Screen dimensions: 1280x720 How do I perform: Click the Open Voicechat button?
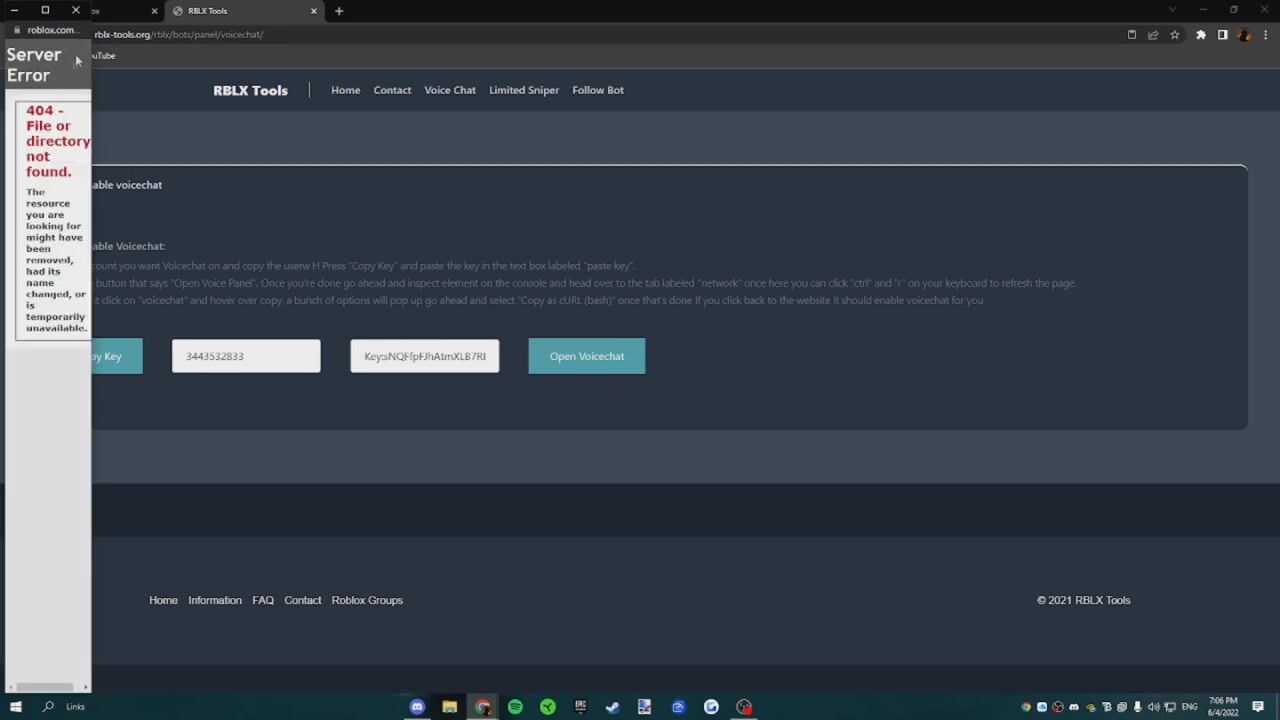coord(587,356)
